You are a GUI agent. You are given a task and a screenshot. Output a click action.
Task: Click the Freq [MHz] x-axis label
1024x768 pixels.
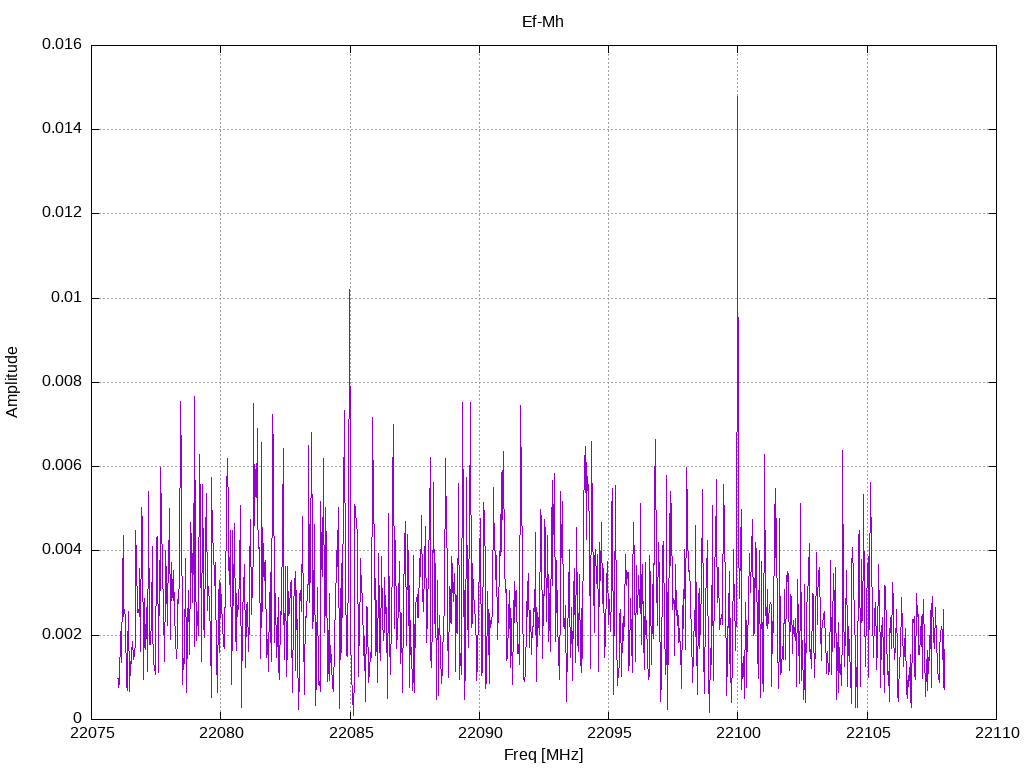pyautogui.click(x=543, y=755)
